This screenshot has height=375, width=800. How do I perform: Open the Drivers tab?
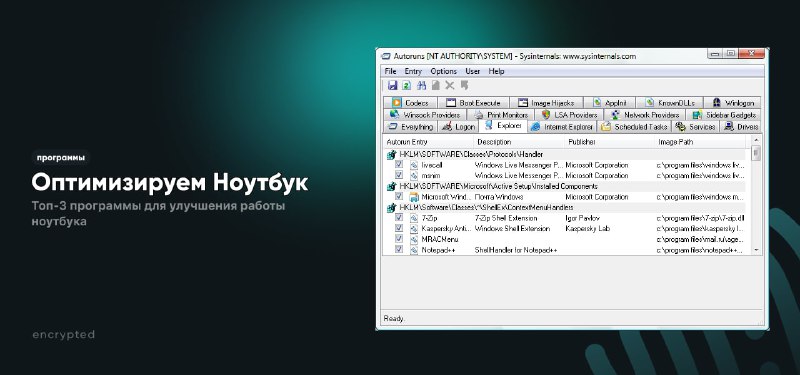tap(741, 127)
